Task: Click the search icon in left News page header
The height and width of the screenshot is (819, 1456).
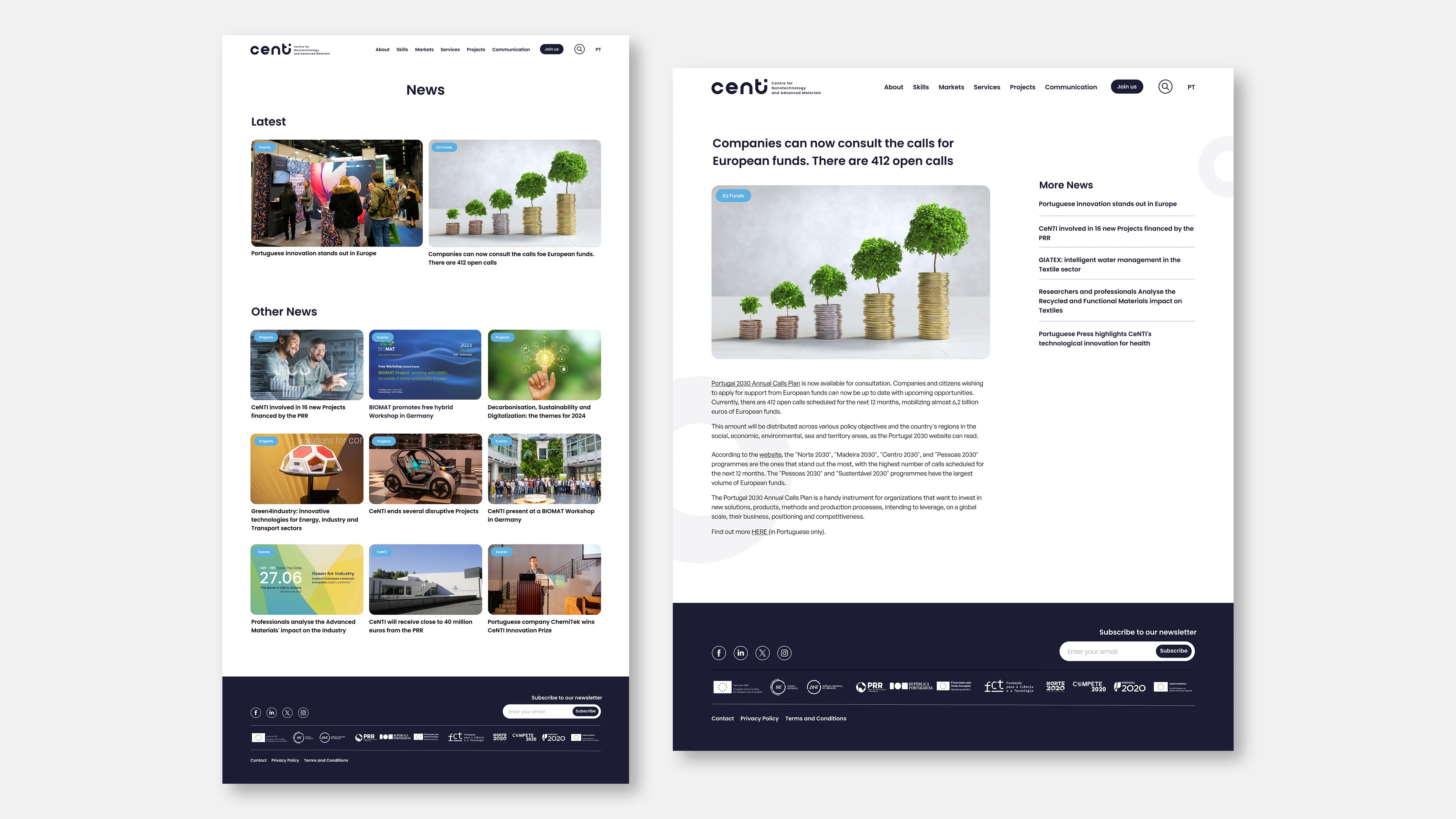Action: tap(579, 49)
